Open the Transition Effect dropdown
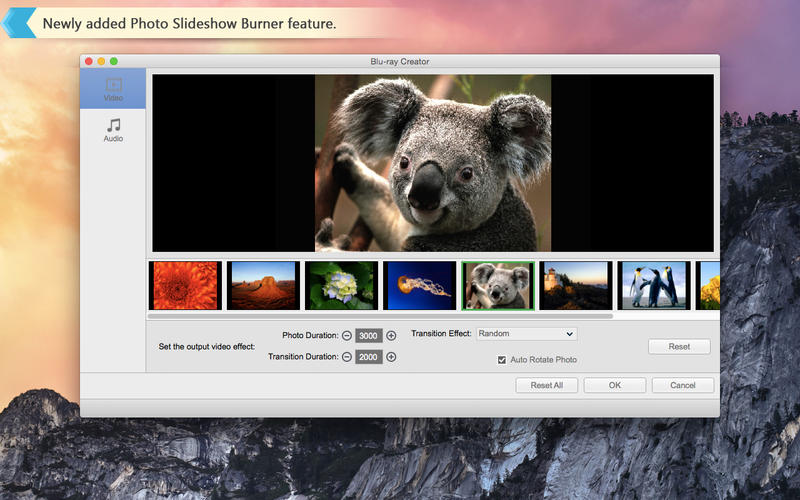The width and height of the screenshot is (800, 500). pos(526,334)
